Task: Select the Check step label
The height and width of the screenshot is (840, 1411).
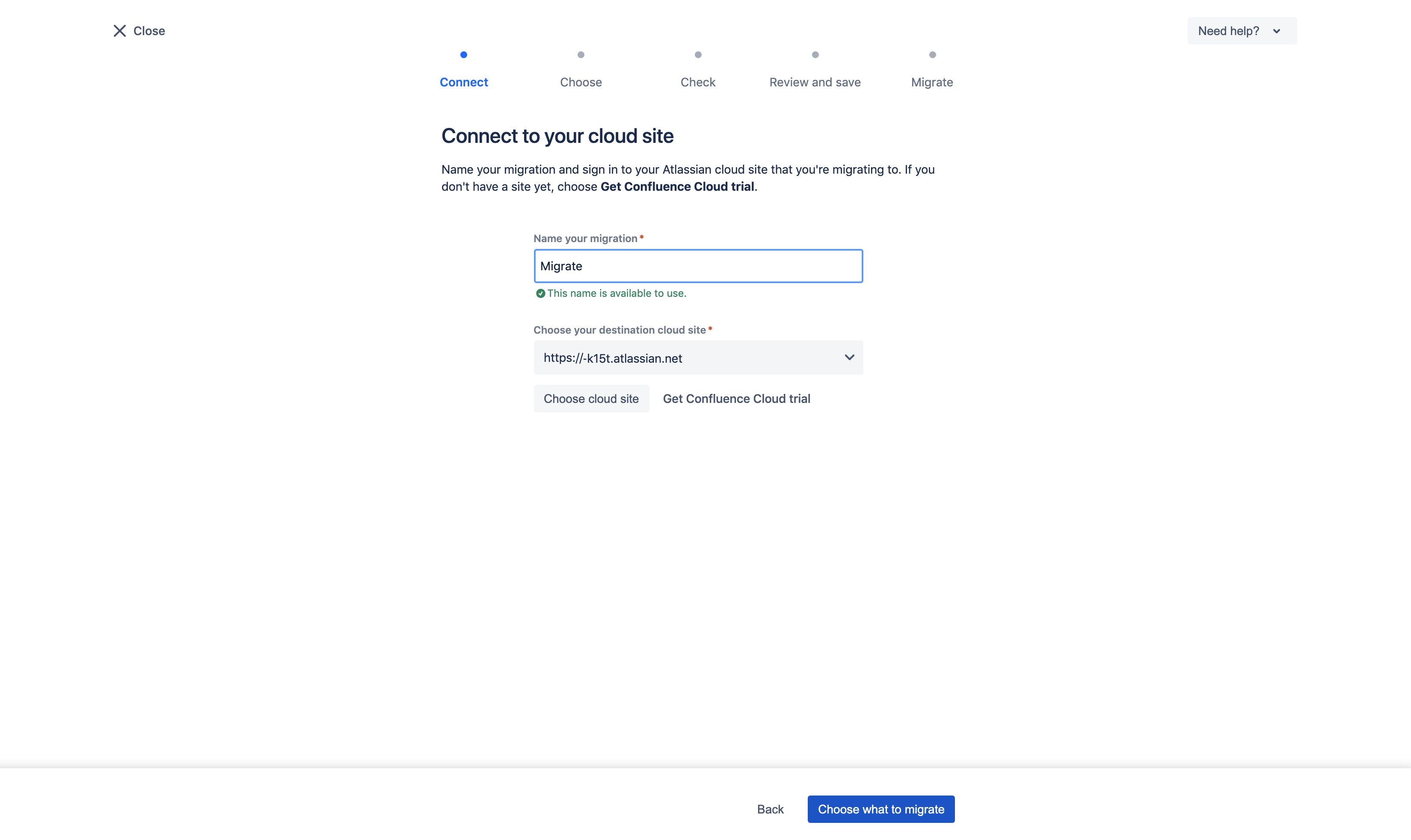Action: (x=697, y=83)
